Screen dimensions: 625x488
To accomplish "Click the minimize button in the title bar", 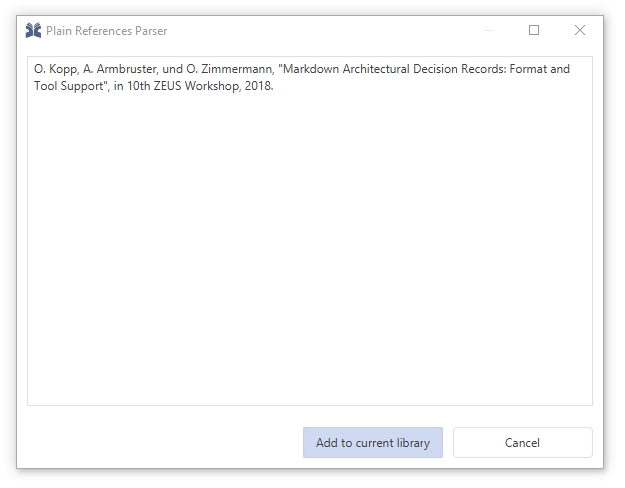I will (488, 31).
